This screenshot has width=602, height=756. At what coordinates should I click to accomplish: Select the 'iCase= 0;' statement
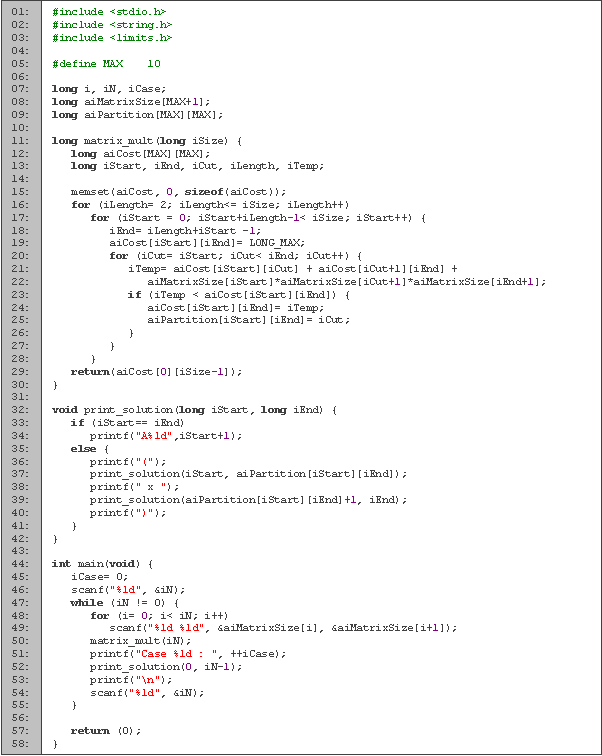pyautogui.click(x=99, y=577)
